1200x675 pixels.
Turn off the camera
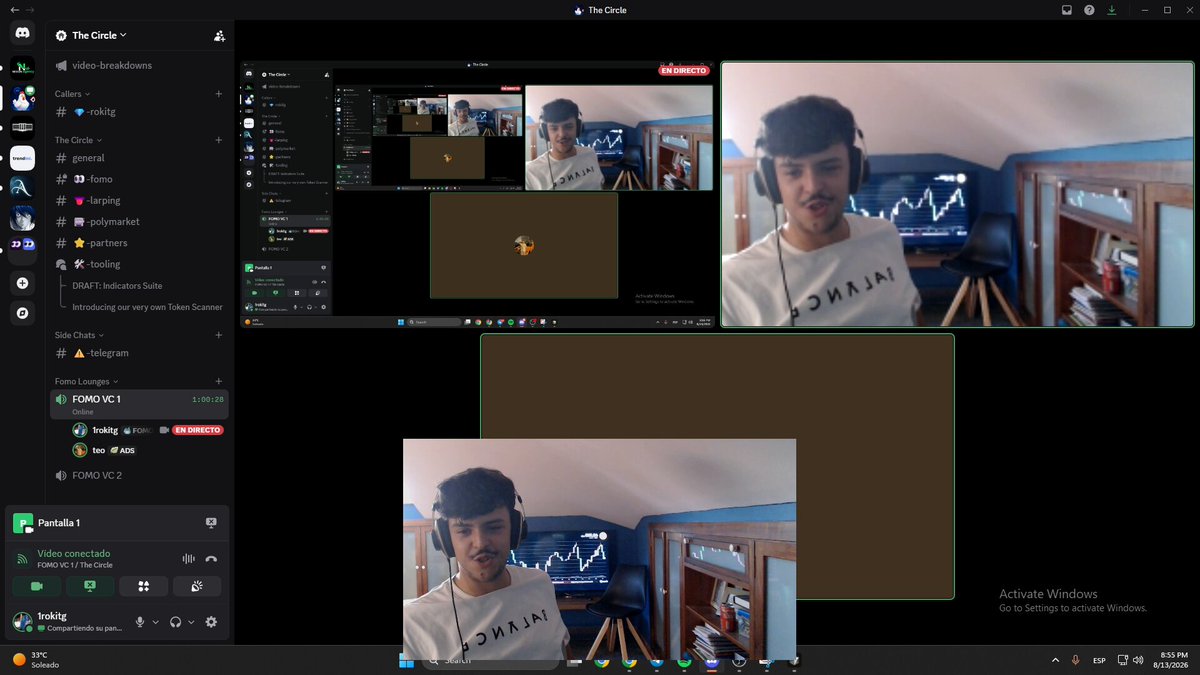point(37,586)
